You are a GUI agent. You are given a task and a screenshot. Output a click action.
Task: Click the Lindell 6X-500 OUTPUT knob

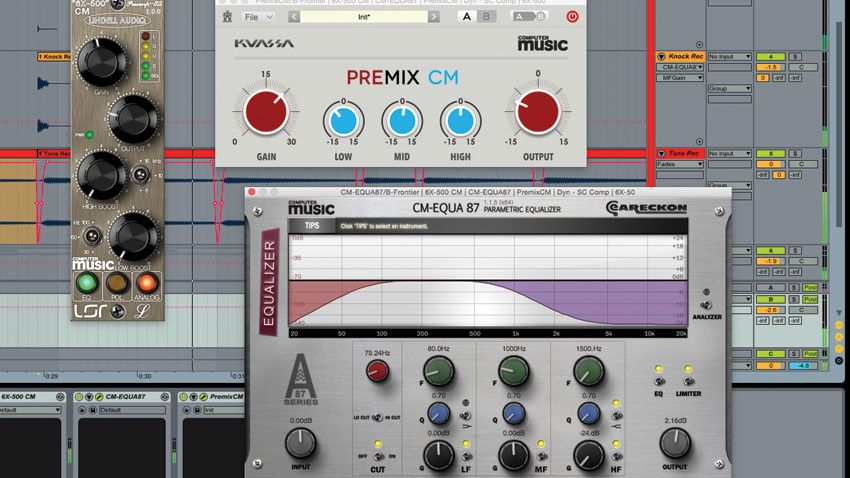coord(133,119)
